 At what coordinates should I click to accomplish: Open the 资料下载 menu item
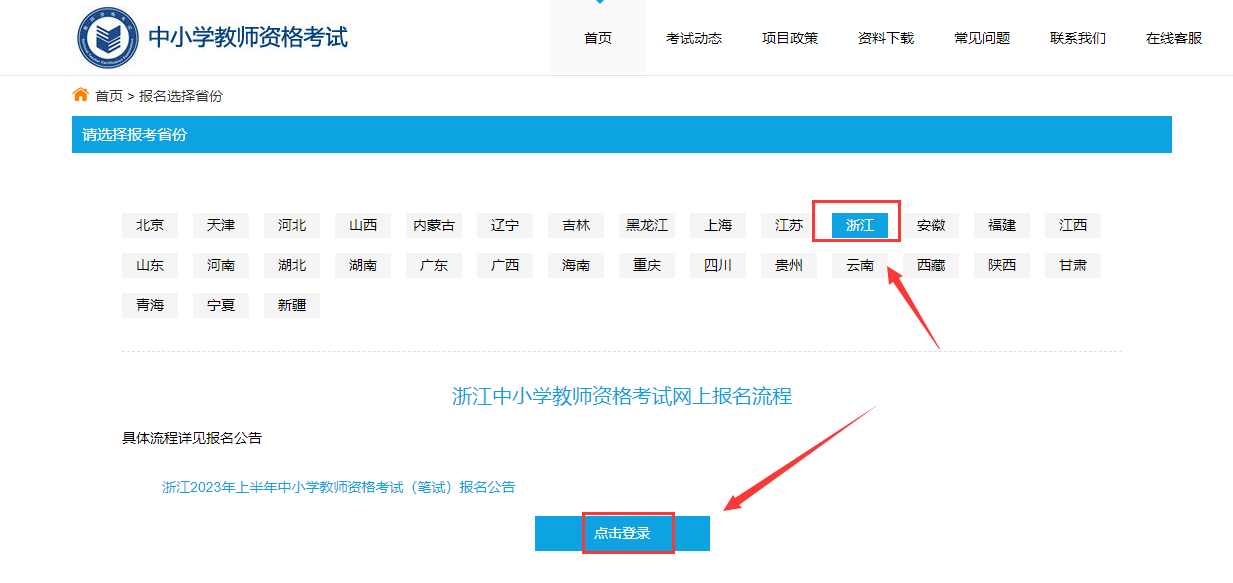[x=885, y=37]
